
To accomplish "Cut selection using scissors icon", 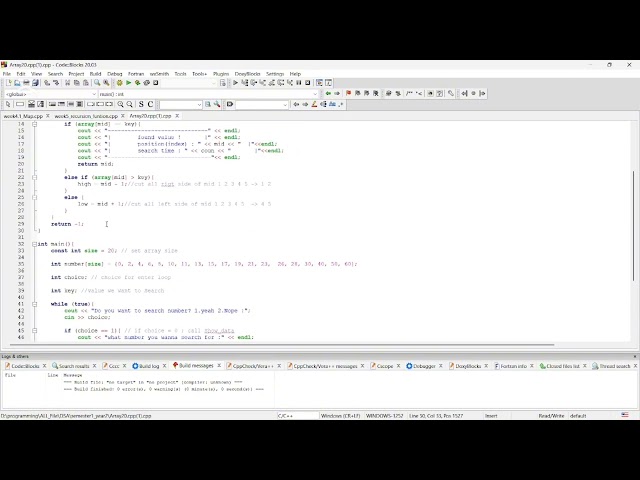I will 67,83.
